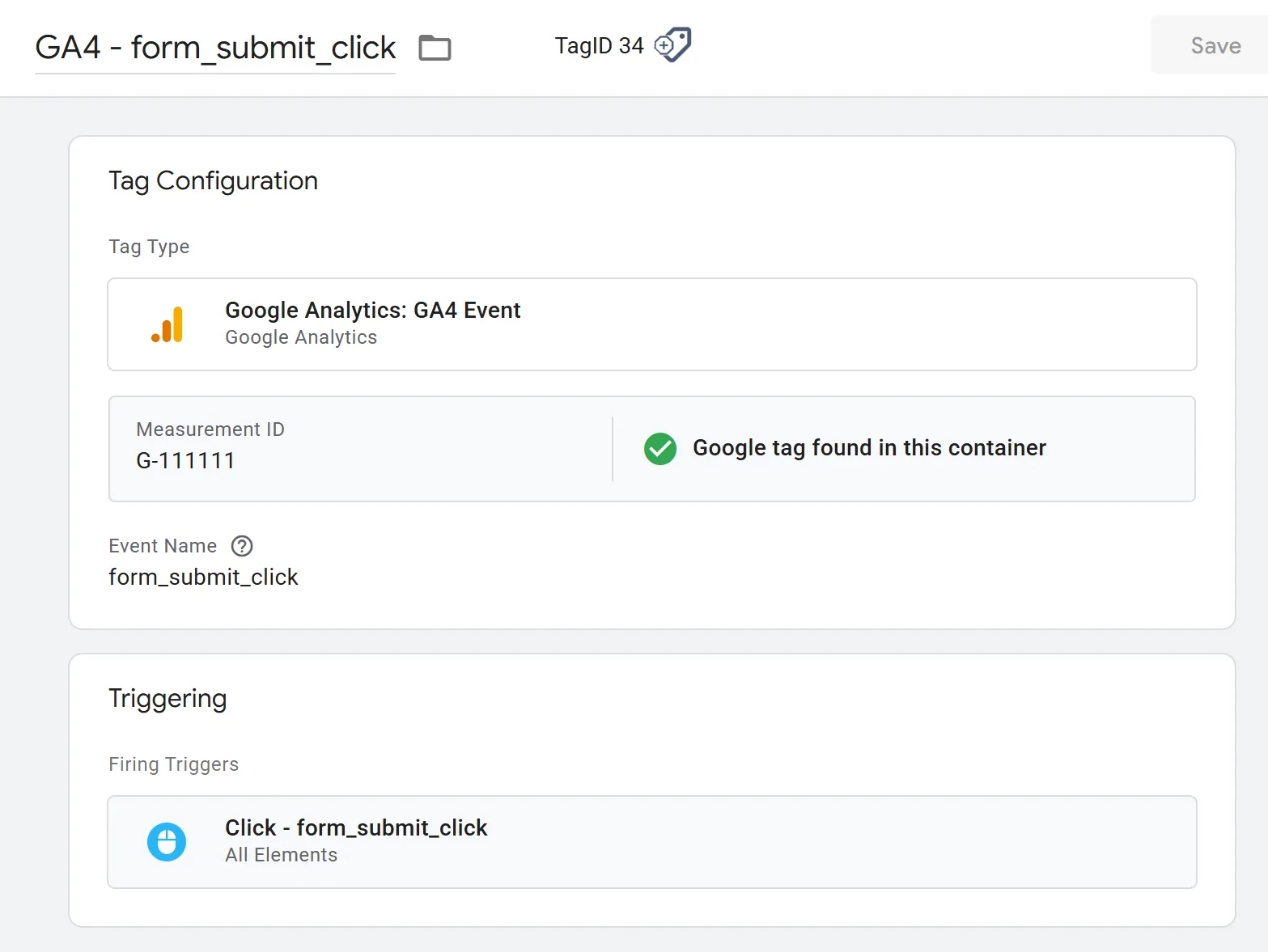Select the TagID 34 label
The height and width of the screenshot is (952, 1268).
599,45
